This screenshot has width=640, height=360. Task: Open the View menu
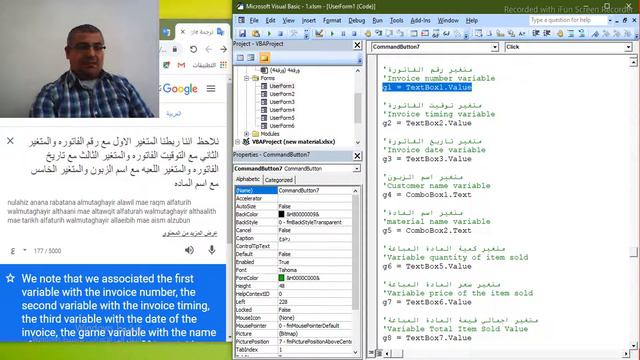pos(288,20)
